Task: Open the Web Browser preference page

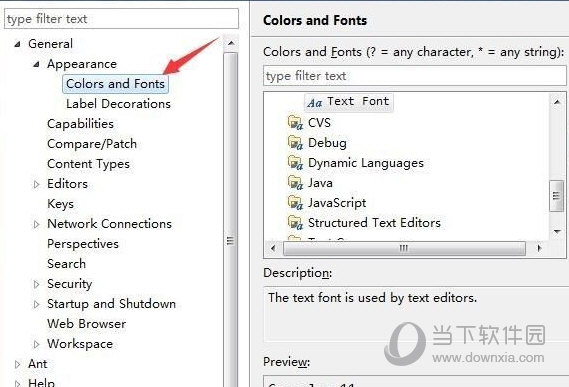Action: point(87,323)
